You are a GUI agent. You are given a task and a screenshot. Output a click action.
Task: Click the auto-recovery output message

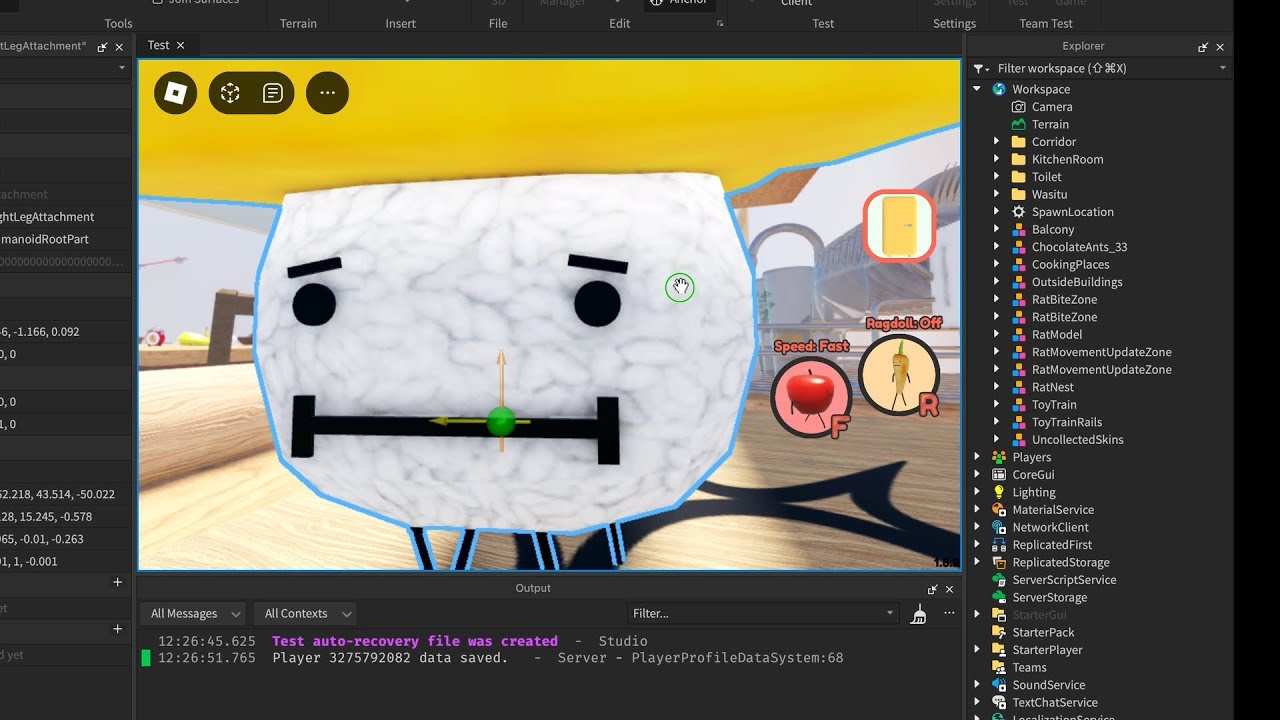click(415, 641)
